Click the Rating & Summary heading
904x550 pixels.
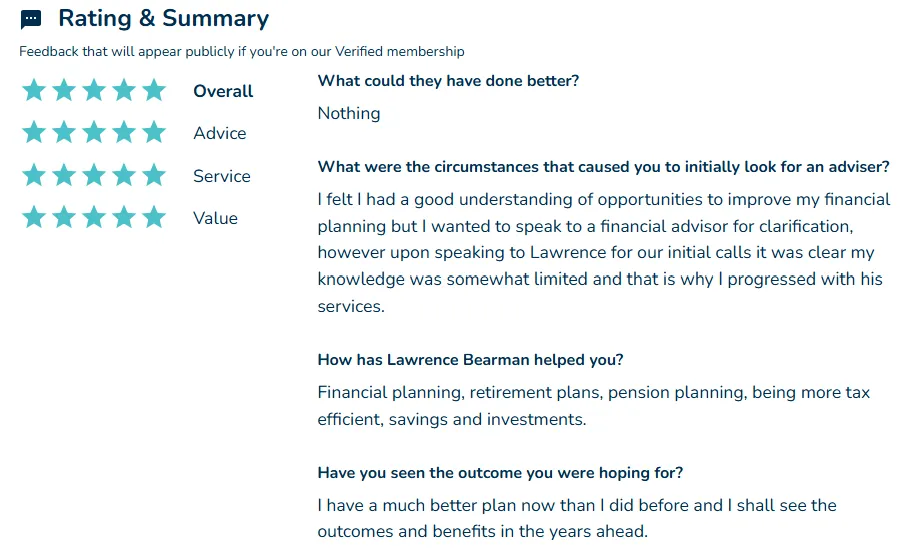pyautogui.click(x=164, y=18)
